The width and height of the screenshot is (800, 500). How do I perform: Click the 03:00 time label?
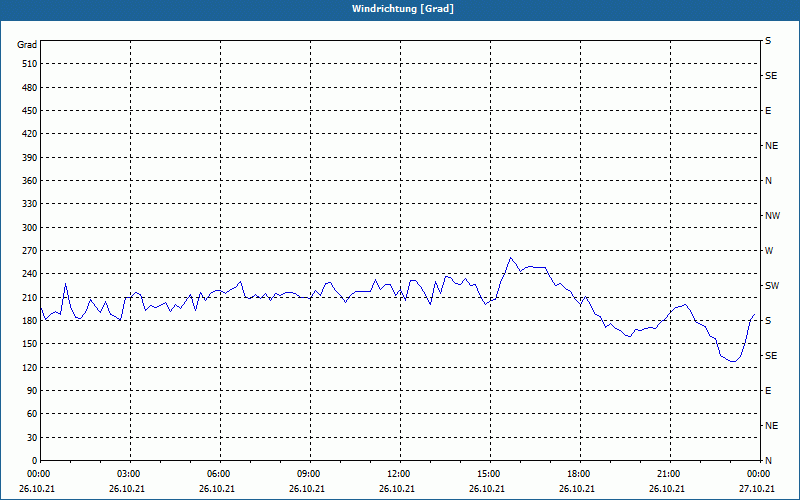128,474
